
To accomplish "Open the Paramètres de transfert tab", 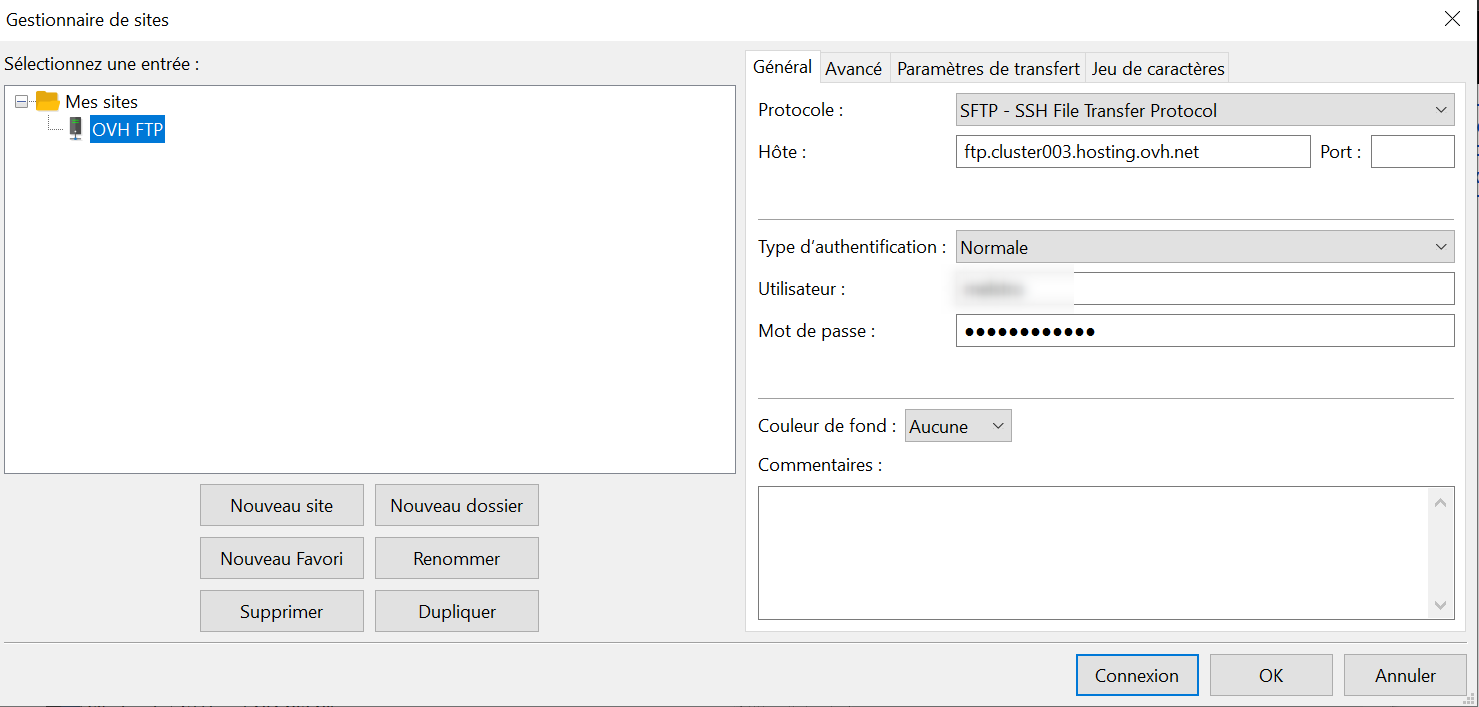I will [x=987, y=68].
